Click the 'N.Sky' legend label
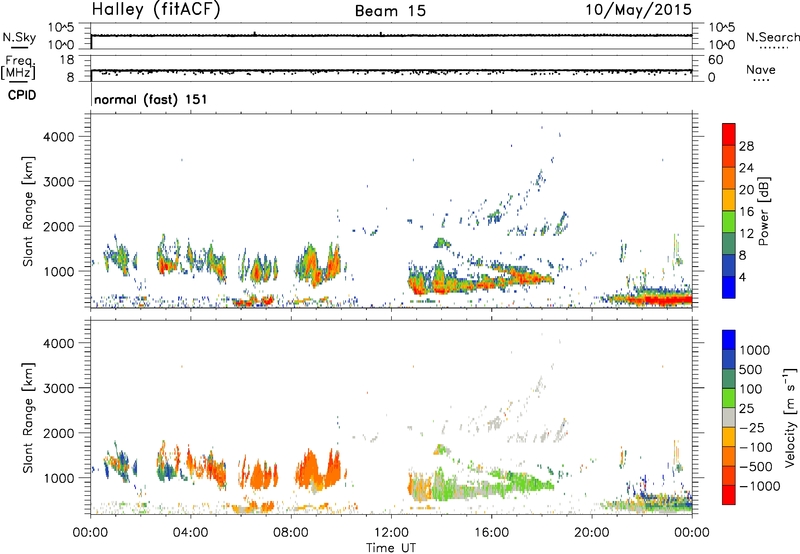 coord(19,37)
